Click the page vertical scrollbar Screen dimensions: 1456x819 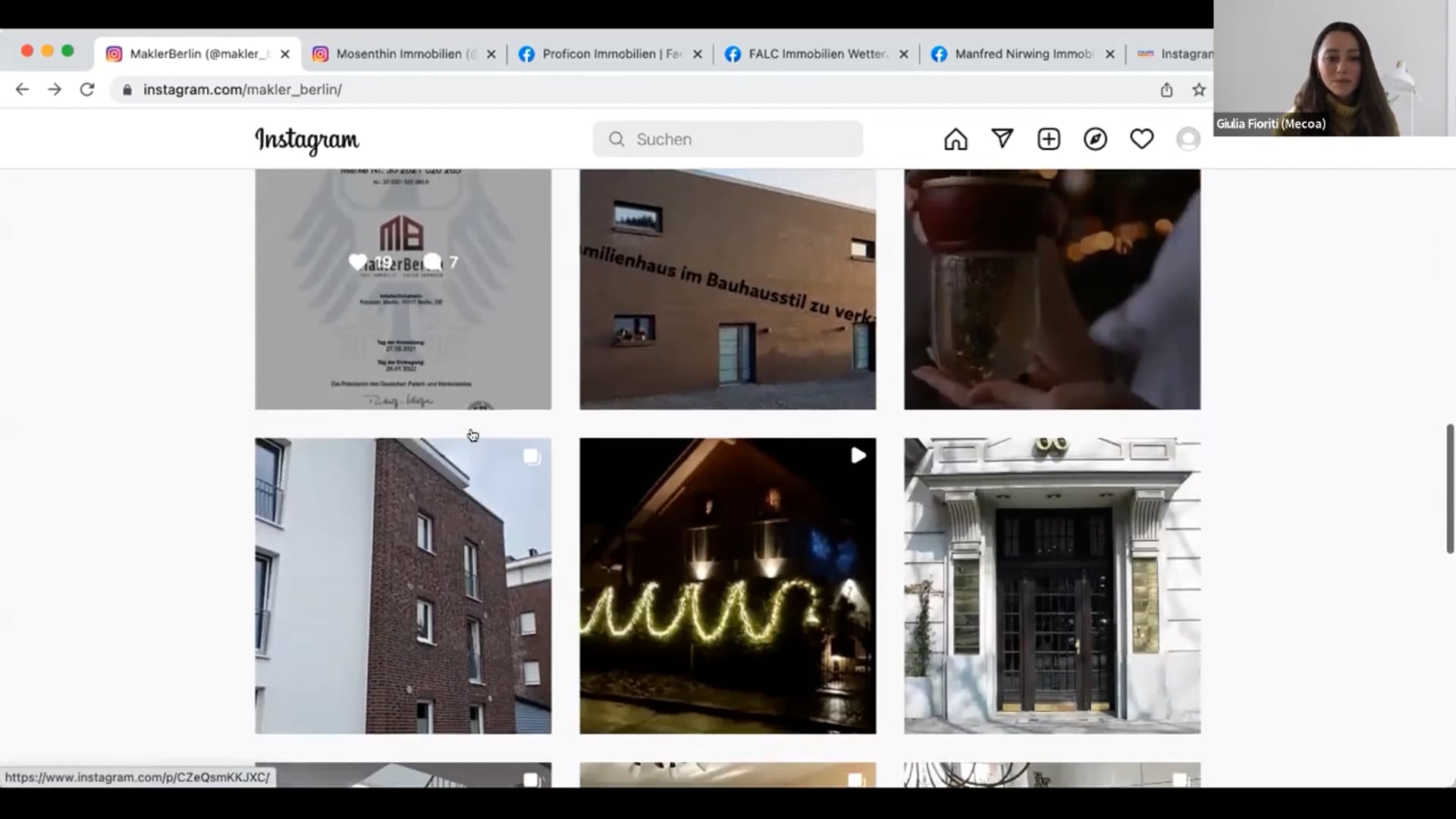[x=1450, y=489]
